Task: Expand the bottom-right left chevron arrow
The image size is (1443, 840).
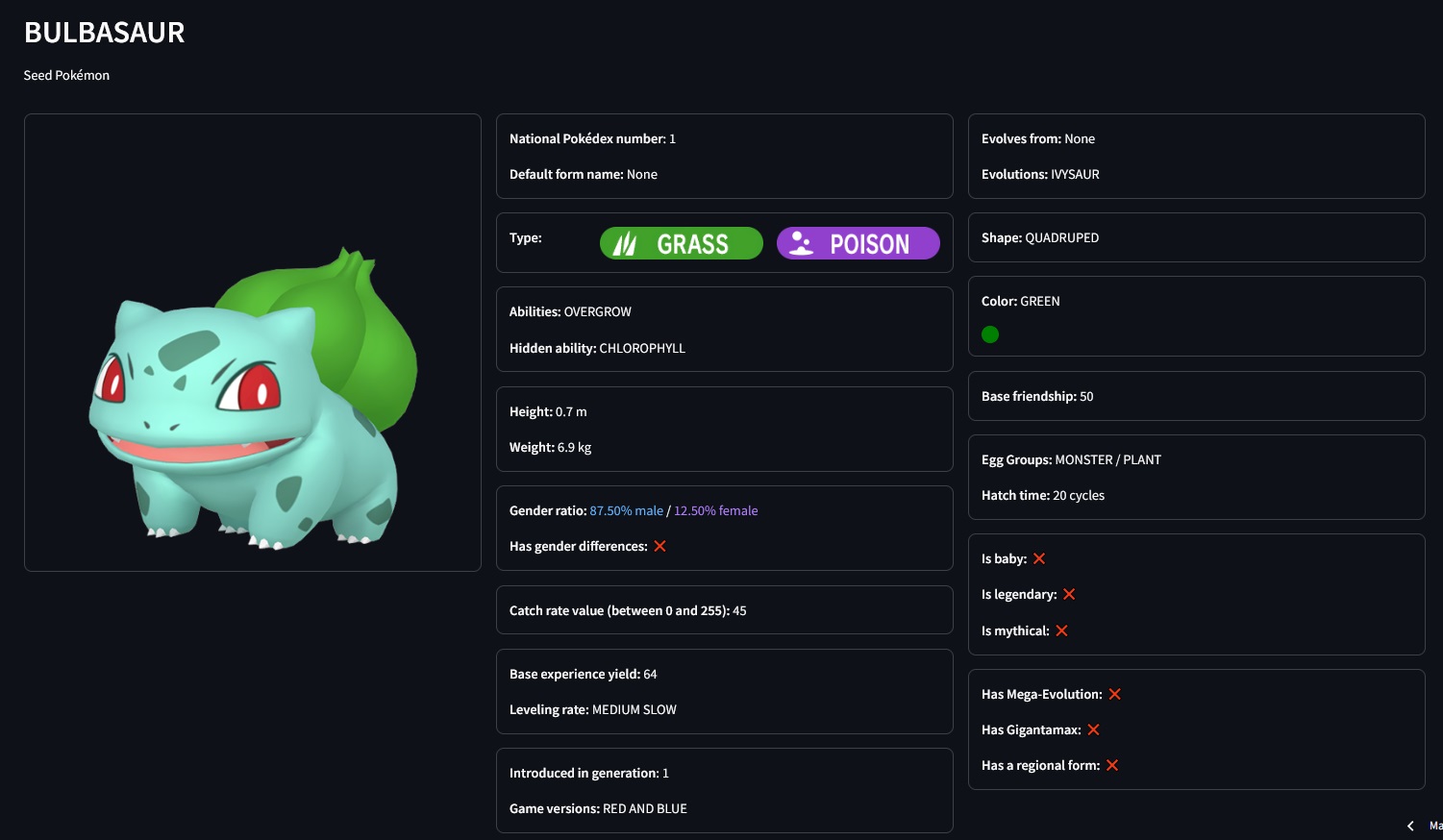Action: (x=1410, y=826)
